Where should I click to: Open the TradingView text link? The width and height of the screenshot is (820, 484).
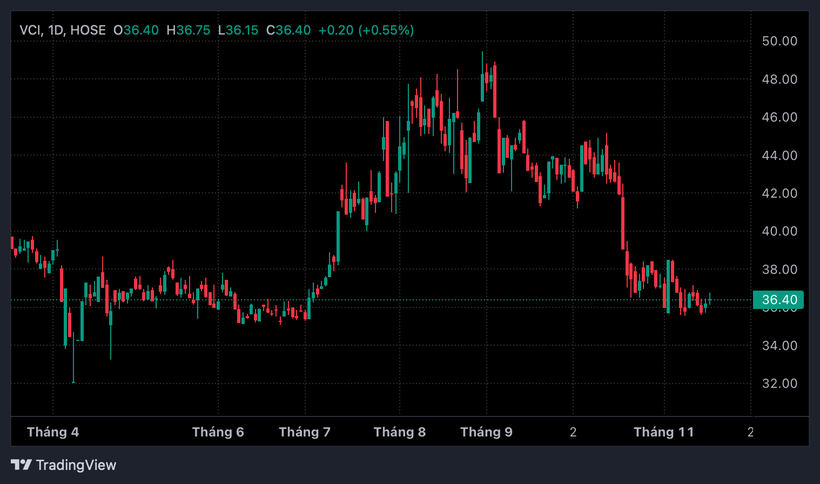pyautogui.click(x=76, y=465)
